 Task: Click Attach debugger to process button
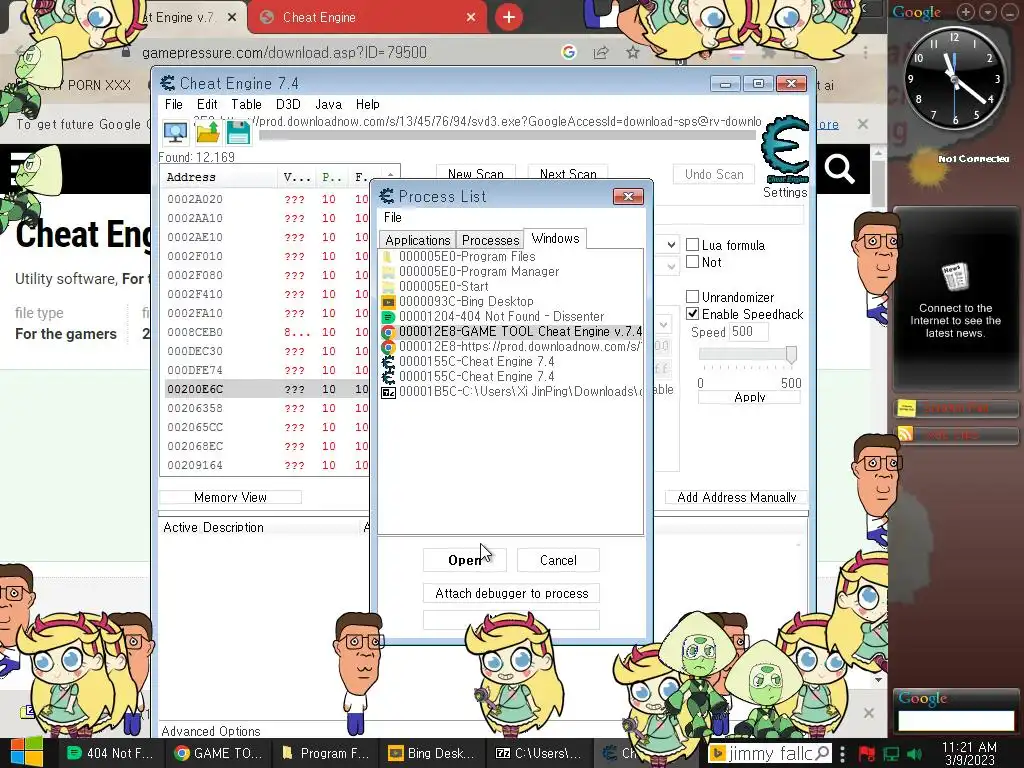tap(511, 593)
